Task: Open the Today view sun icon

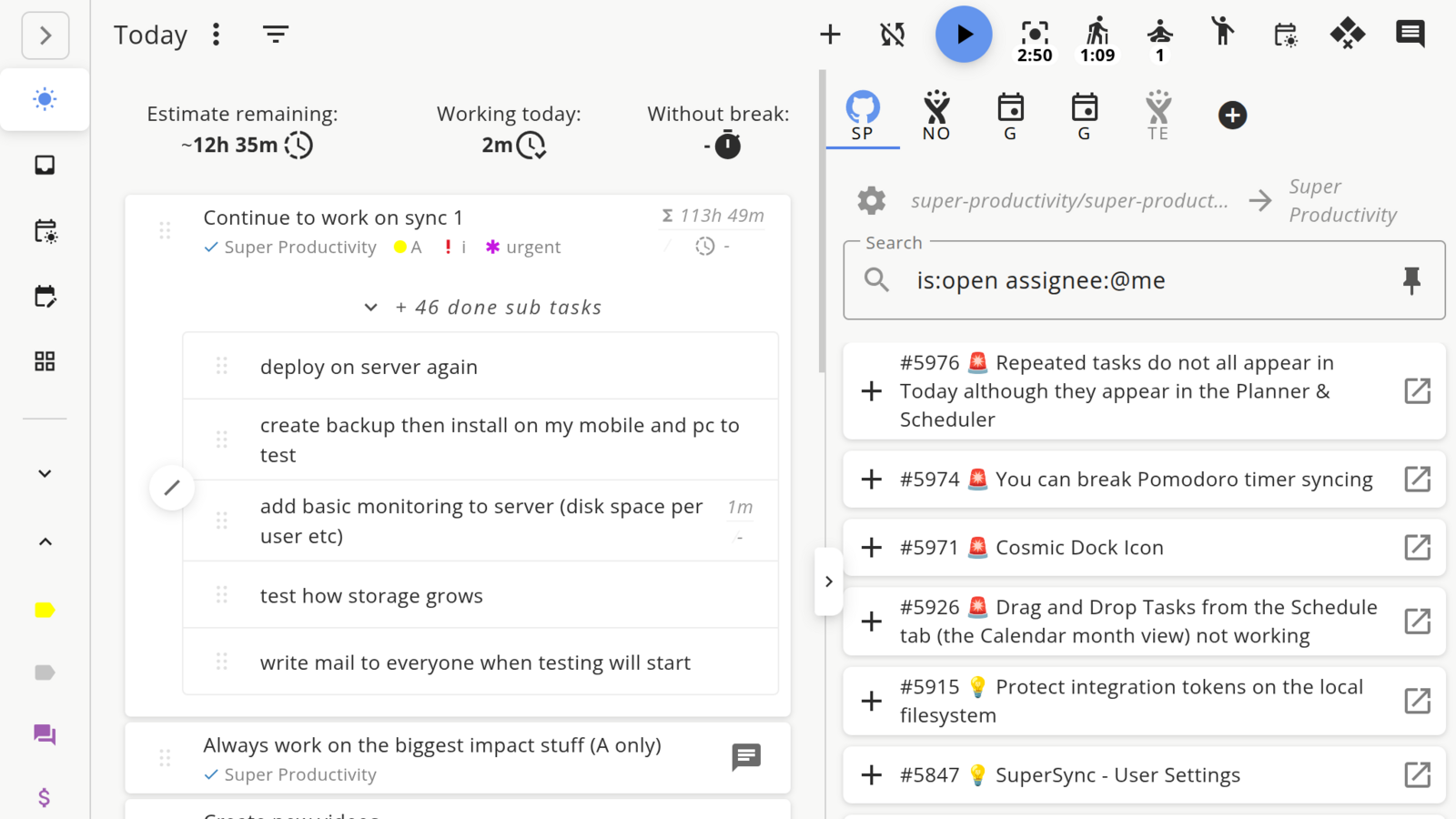Action: [45, 99]
